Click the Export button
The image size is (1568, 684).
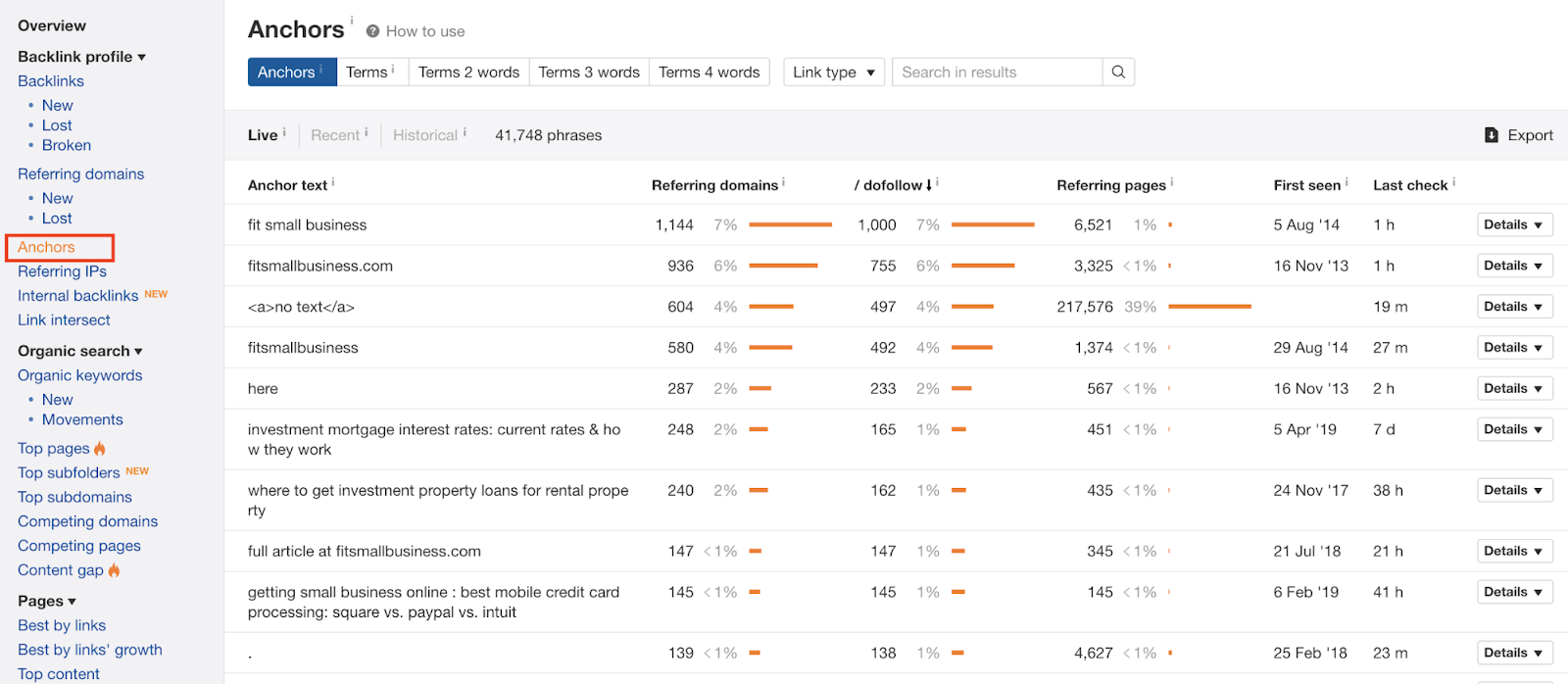(x=1519, y=135)
